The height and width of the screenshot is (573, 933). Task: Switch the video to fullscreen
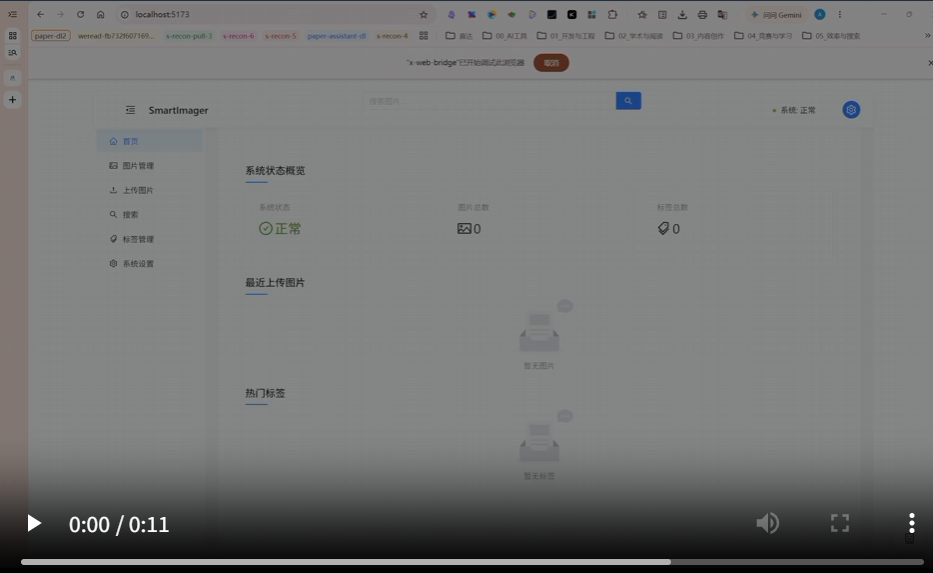(840, 523)
